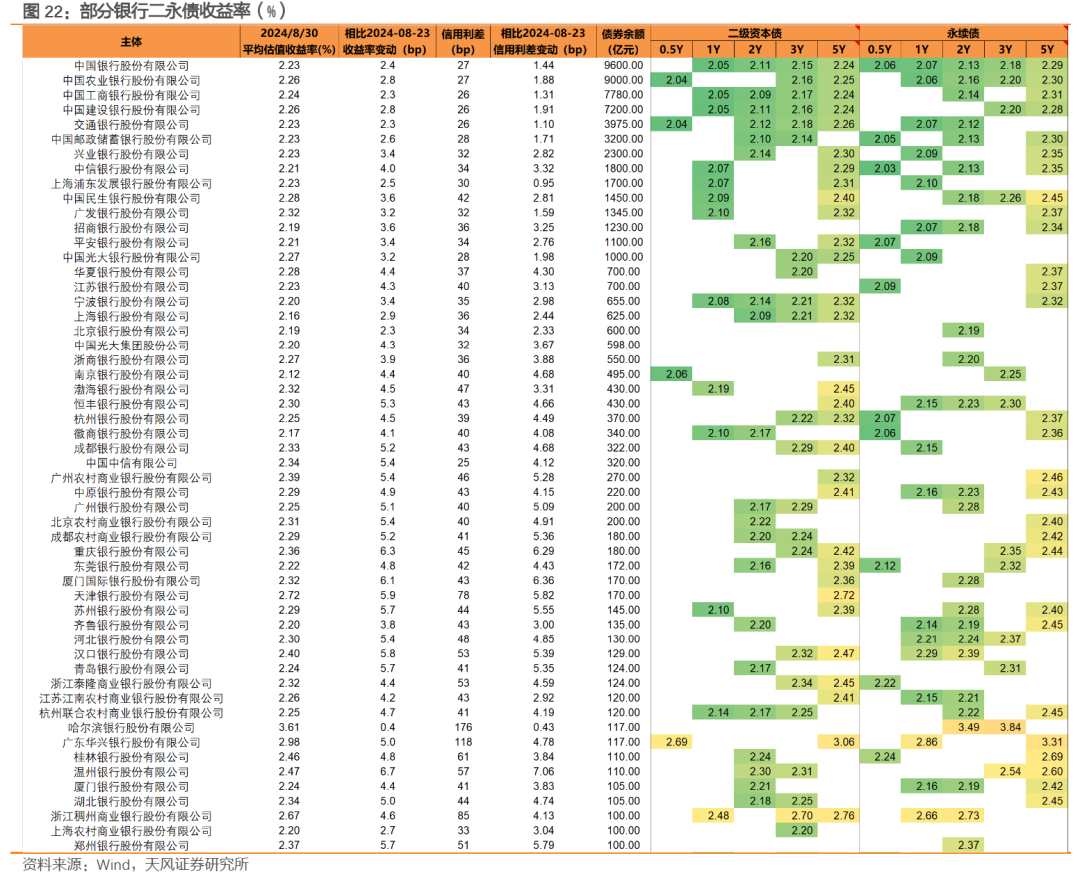The height and width of the screenshot is (881, 1080).
Task: Click 平安银行股份有限公司 row name
Action: 131,242
